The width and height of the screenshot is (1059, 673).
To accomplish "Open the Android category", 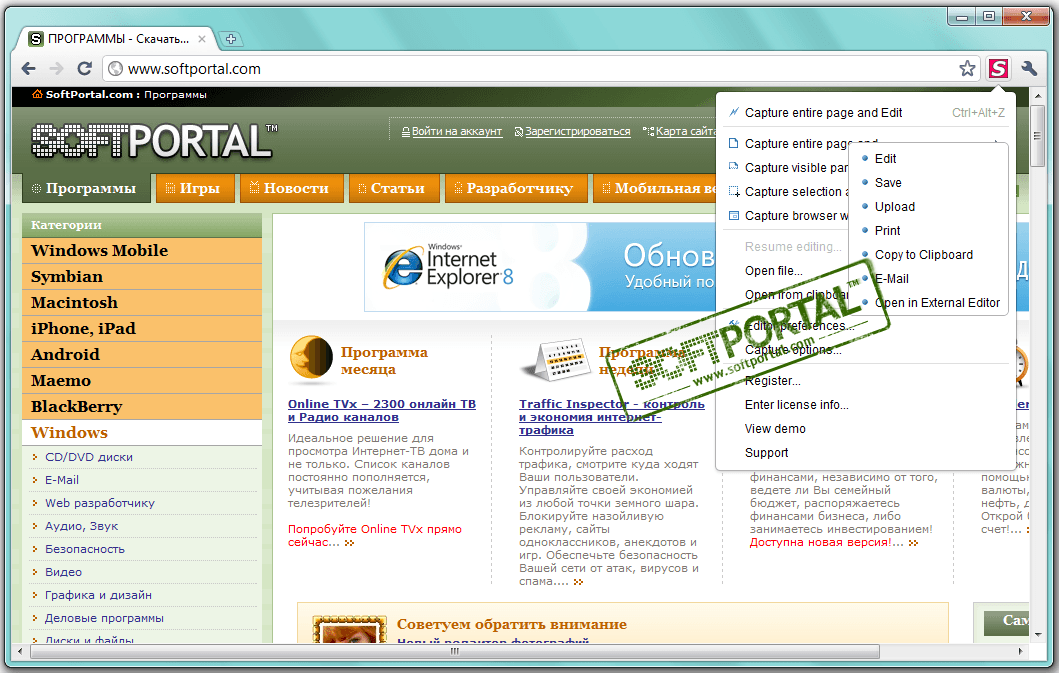I will pyautogui.click(x=142, y=355).
